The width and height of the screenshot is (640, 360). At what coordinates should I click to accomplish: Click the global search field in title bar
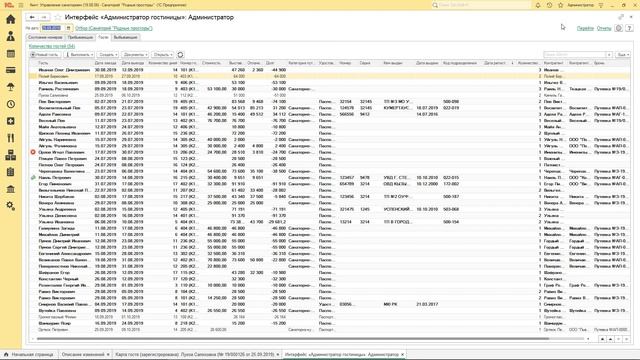click(481, 5)
